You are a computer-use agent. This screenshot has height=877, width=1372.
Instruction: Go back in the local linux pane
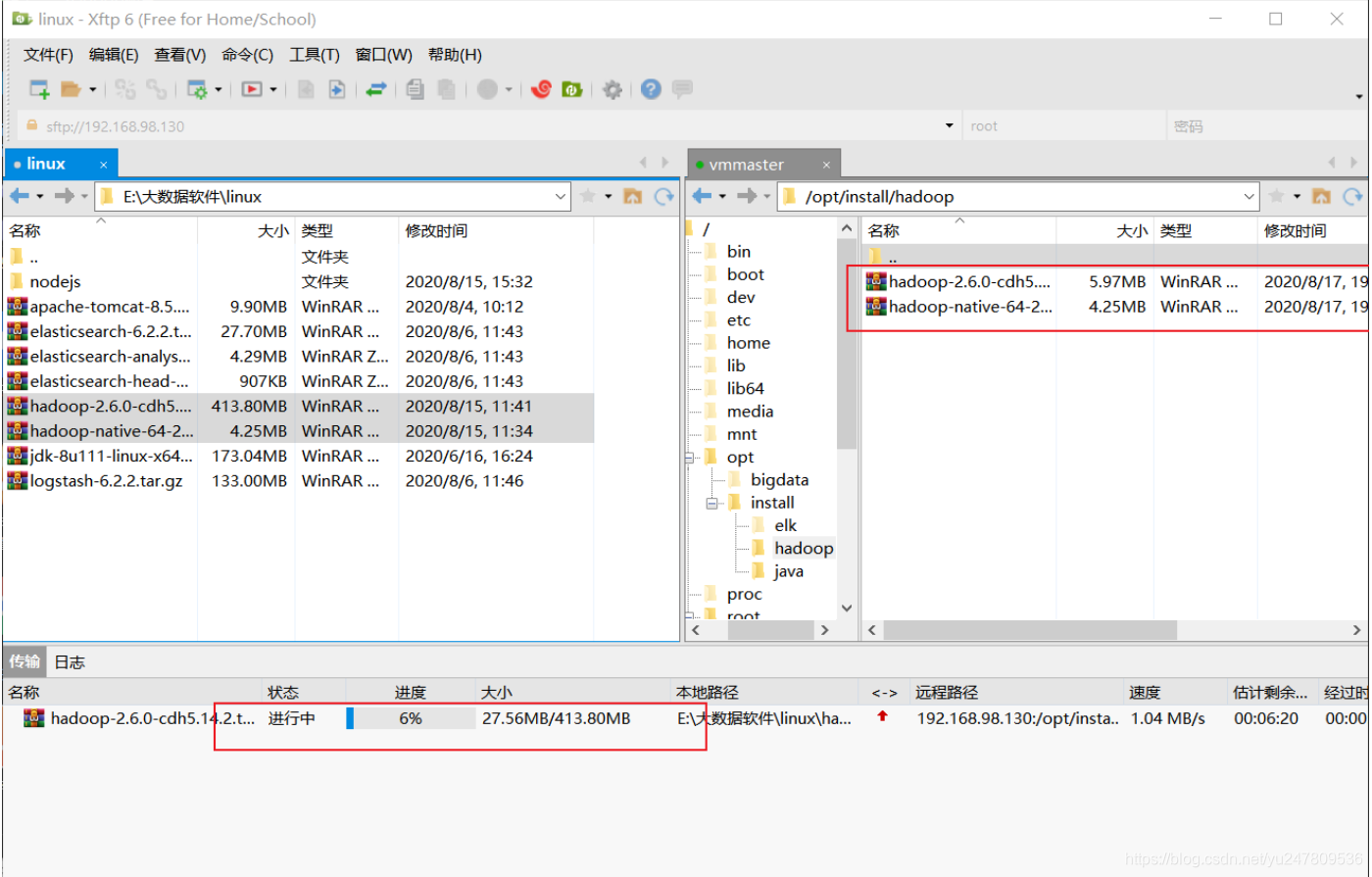pos(20,196)
